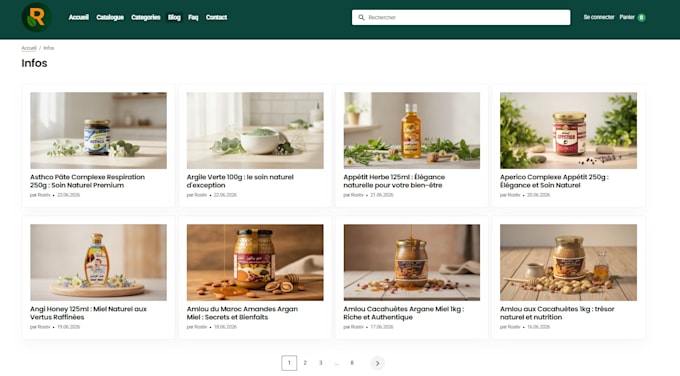The height and width of the screenshot is (376, 680).
Task: Click the Rechercher search field
Action: [x=461, y=17]
